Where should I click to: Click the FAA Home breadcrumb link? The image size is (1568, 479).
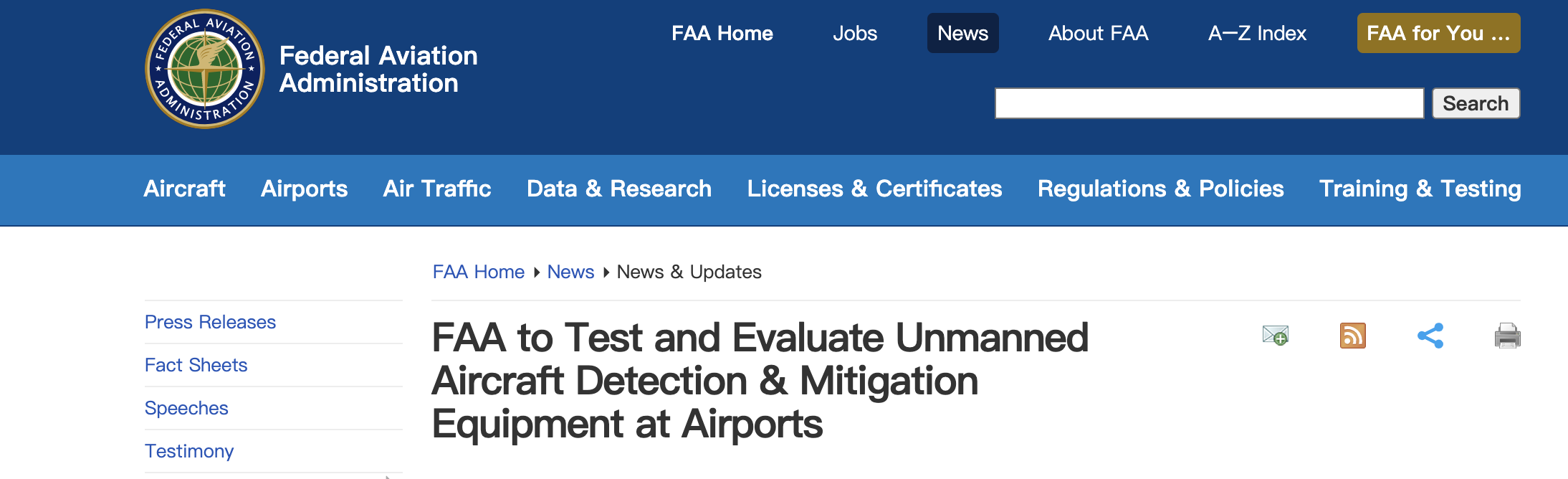pos(478,272)
